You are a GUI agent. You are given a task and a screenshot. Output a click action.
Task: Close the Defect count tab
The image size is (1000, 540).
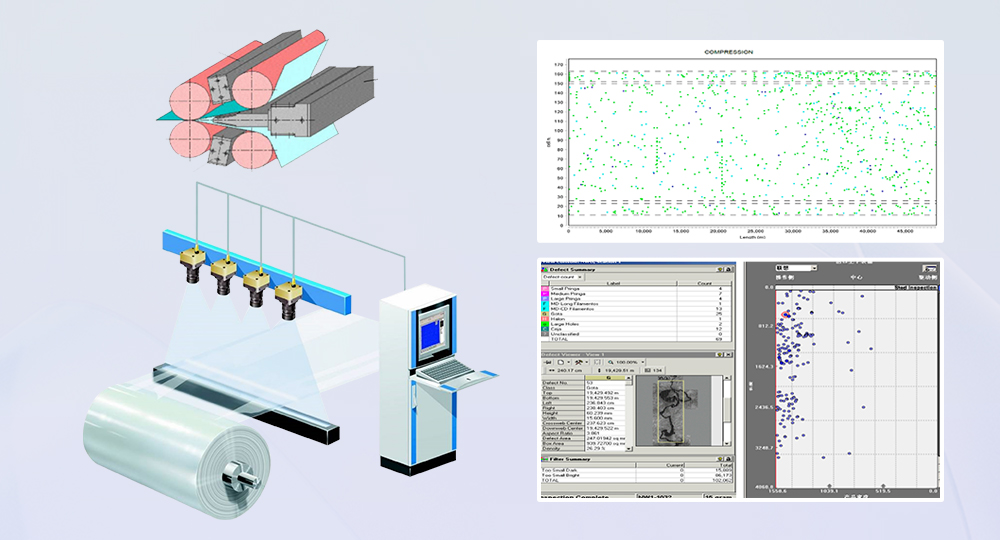579,277
